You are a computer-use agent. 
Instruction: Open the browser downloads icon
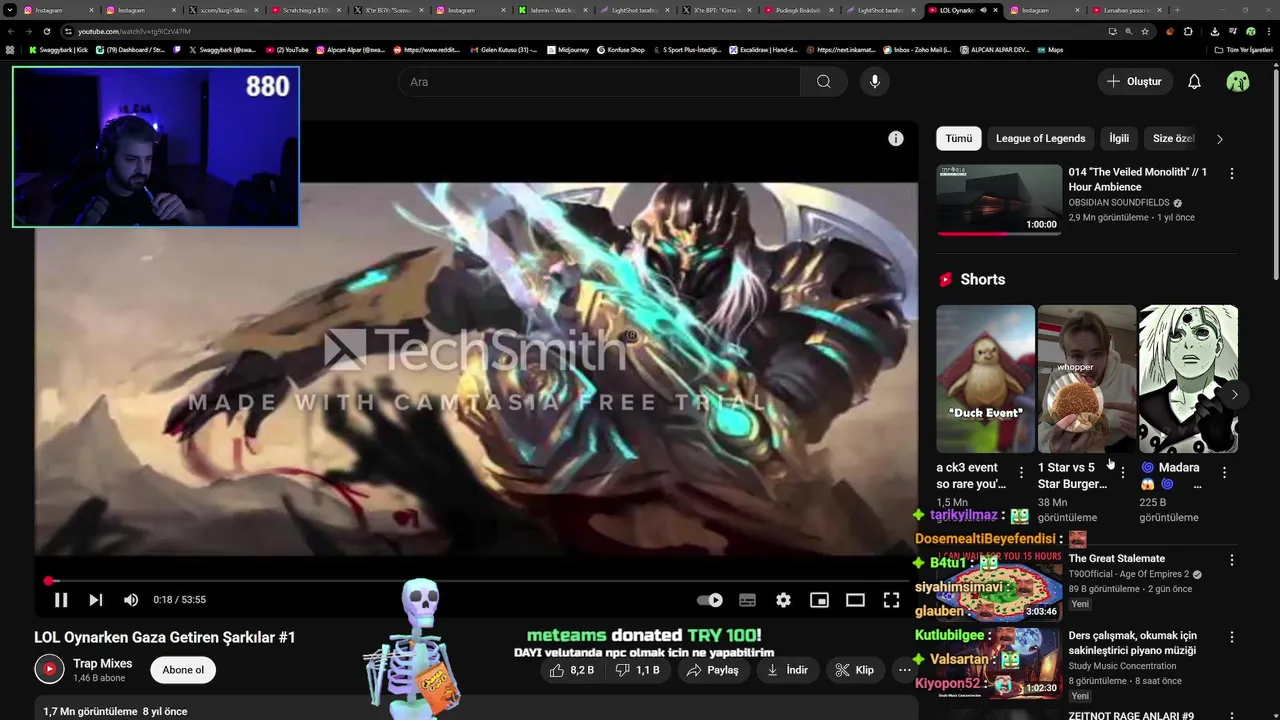[x=1214, y=31]
